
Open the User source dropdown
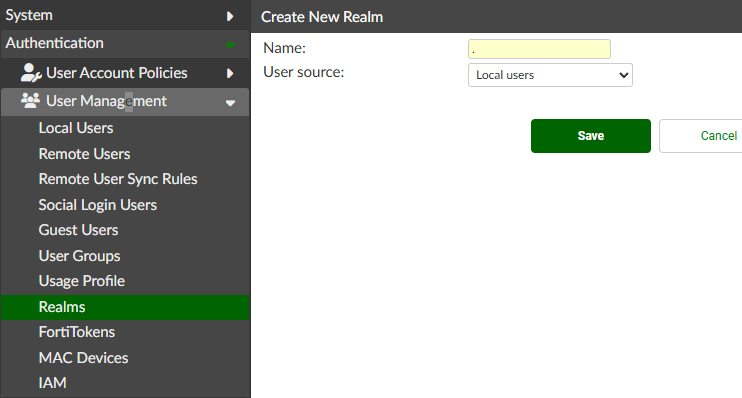(550, 75)
